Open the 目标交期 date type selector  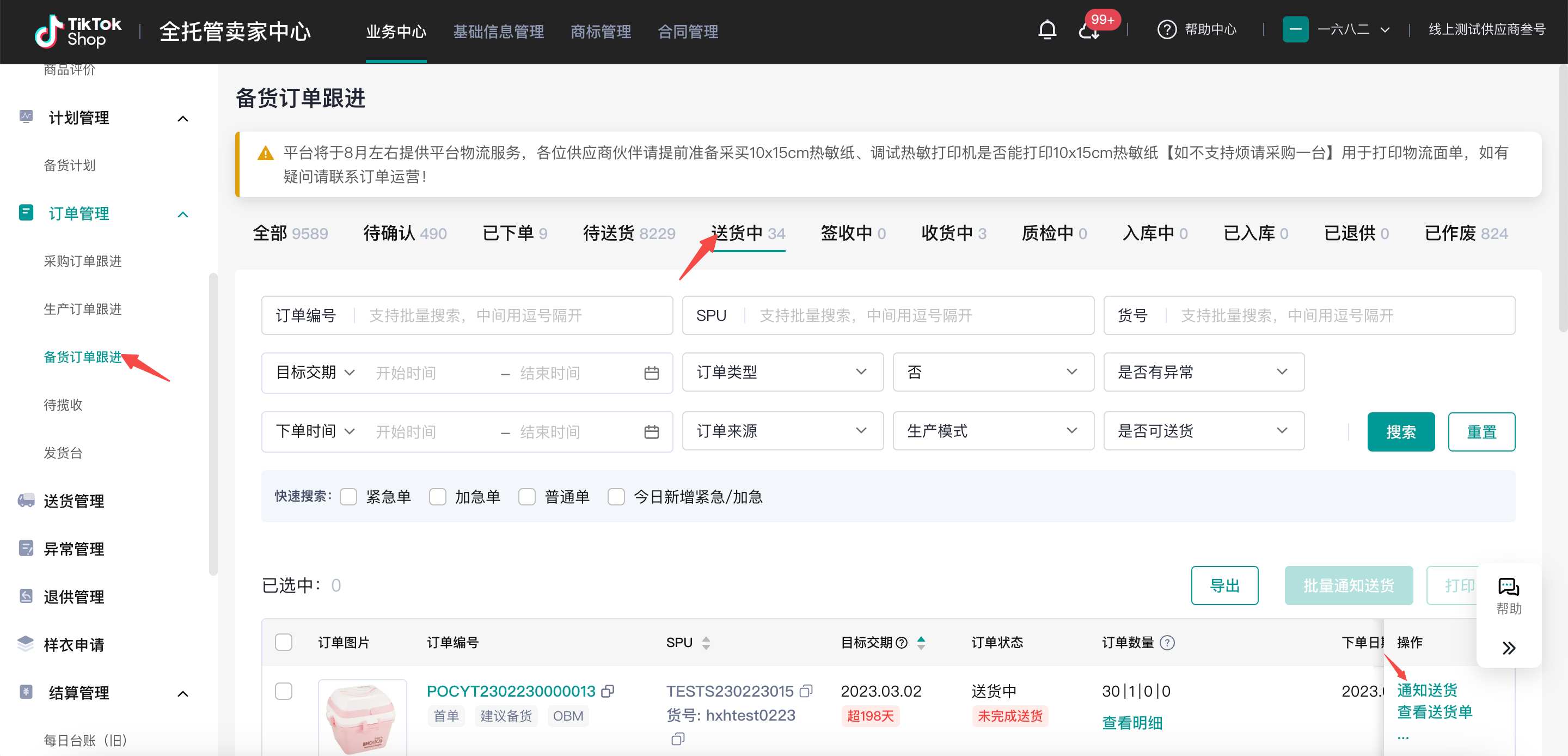[315, 372]
